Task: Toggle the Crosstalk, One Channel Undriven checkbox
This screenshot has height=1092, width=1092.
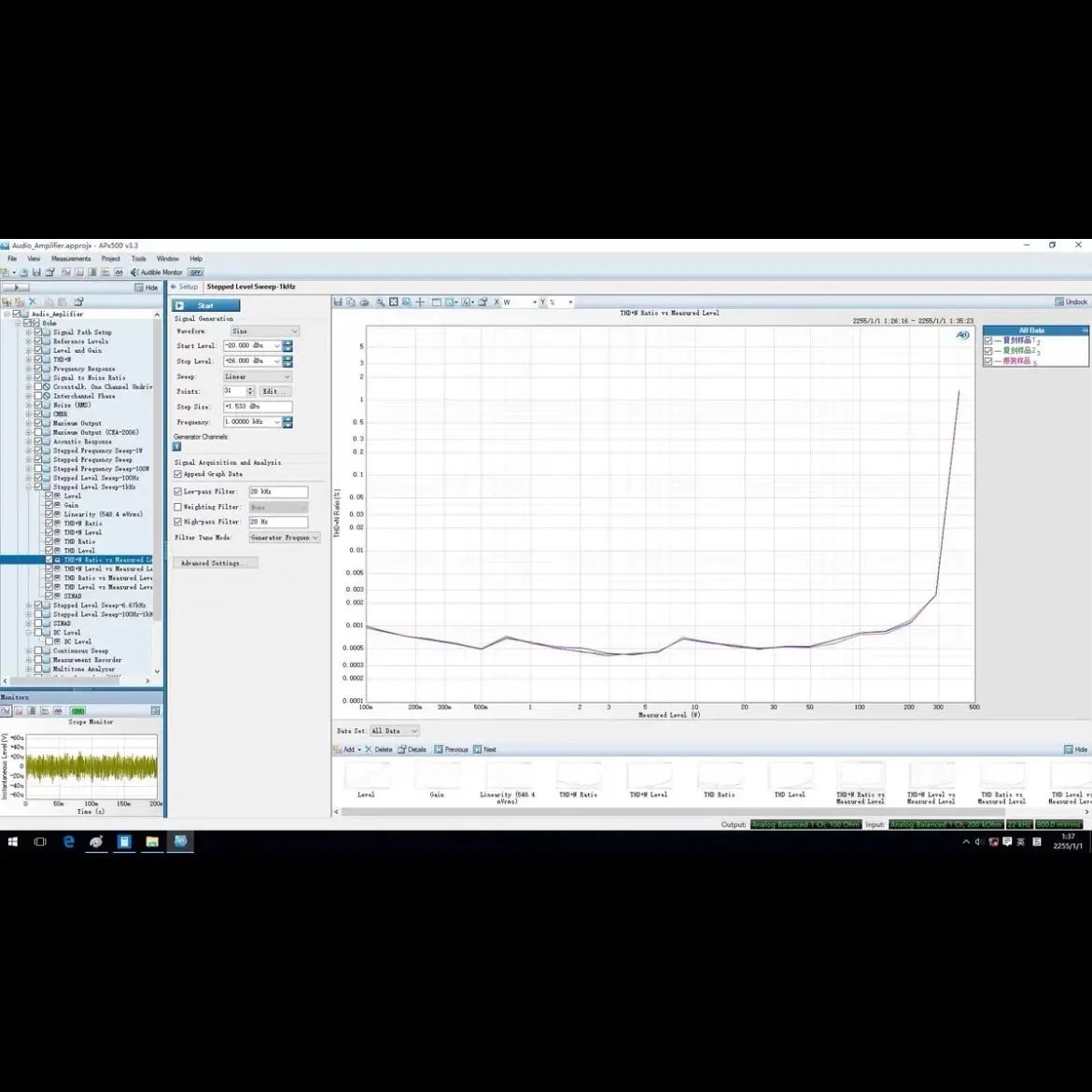Action: click(x=39, y=387)
